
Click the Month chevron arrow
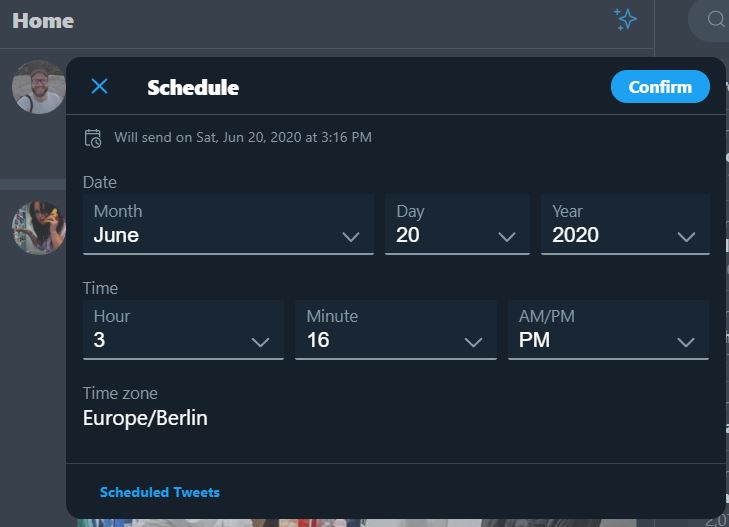[351, 237]
